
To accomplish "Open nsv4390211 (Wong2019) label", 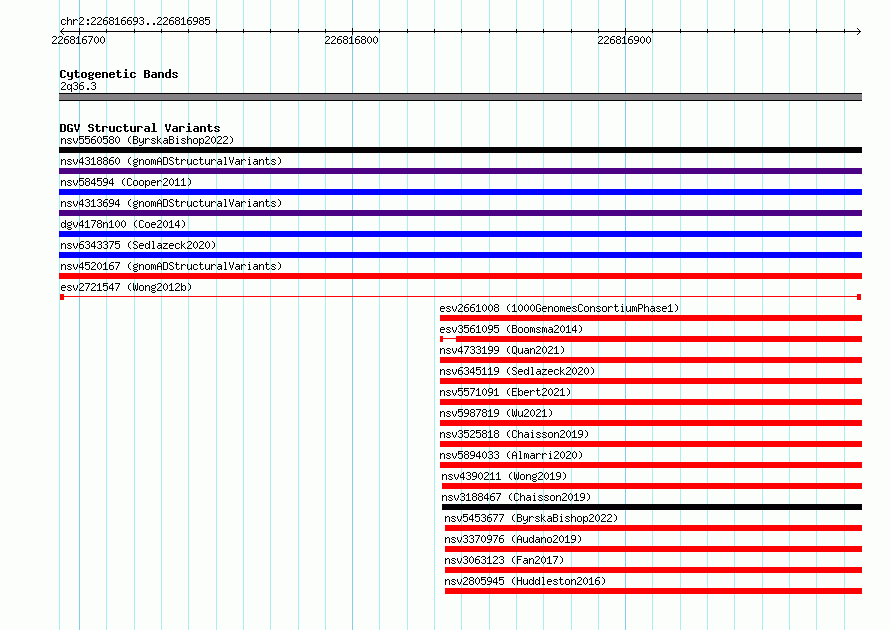I will pyautogui.click(x=504, y=476).
